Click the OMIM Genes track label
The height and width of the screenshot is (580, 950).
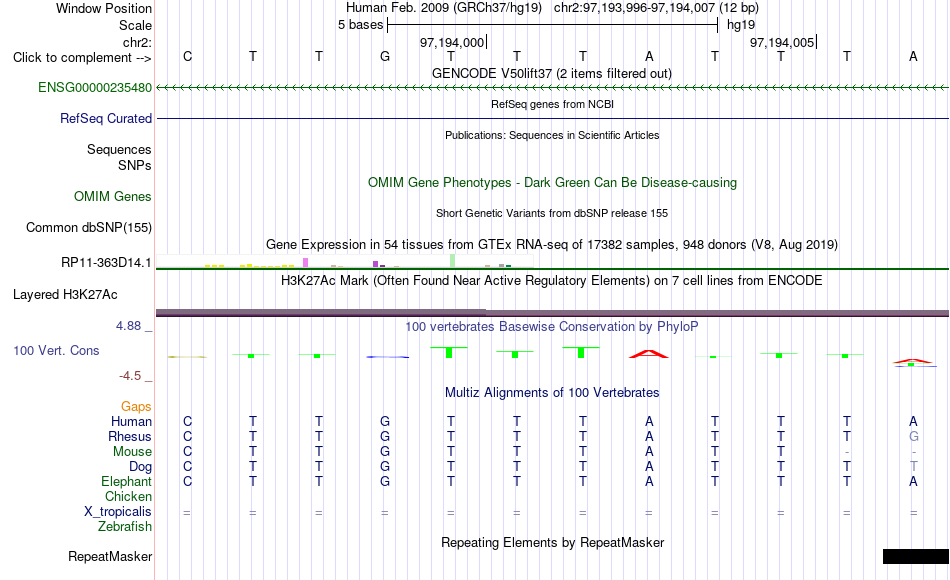112,196
